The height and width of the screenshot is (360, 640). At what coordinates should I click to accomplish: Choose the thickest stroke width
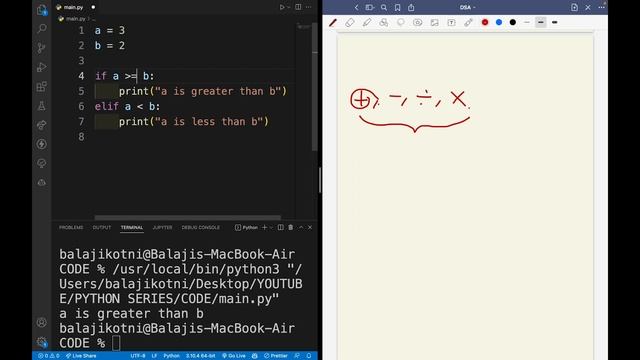(555, 22)
